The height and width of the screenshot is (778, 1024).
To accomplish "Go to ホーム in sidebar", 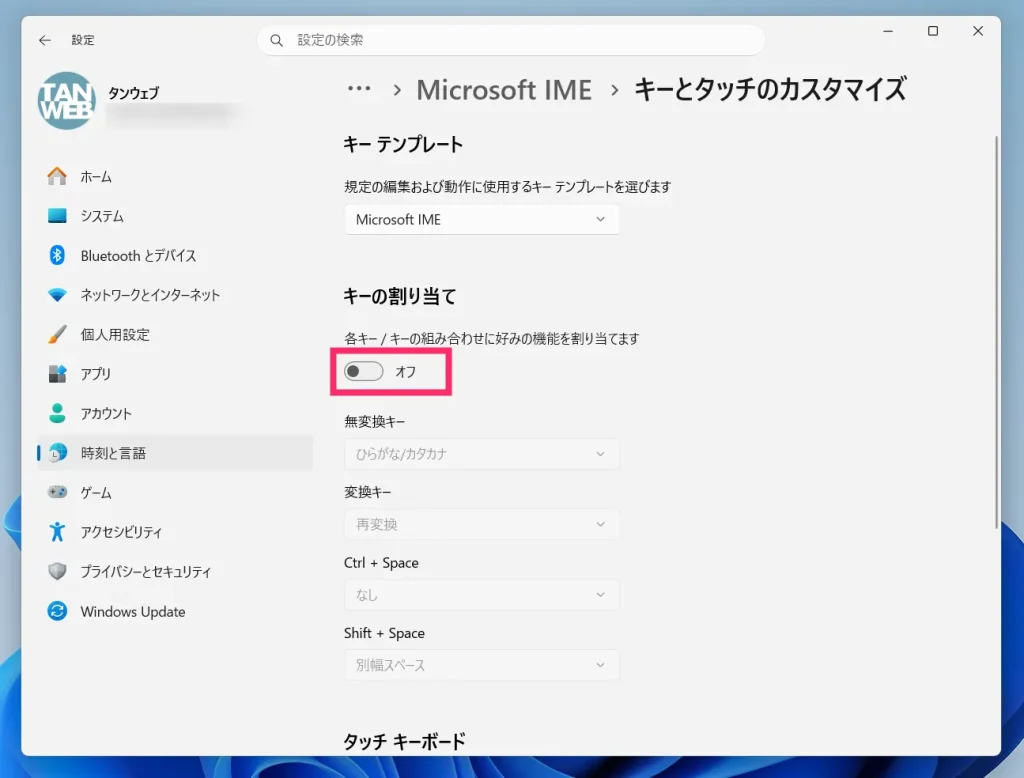I will (175, 176).
